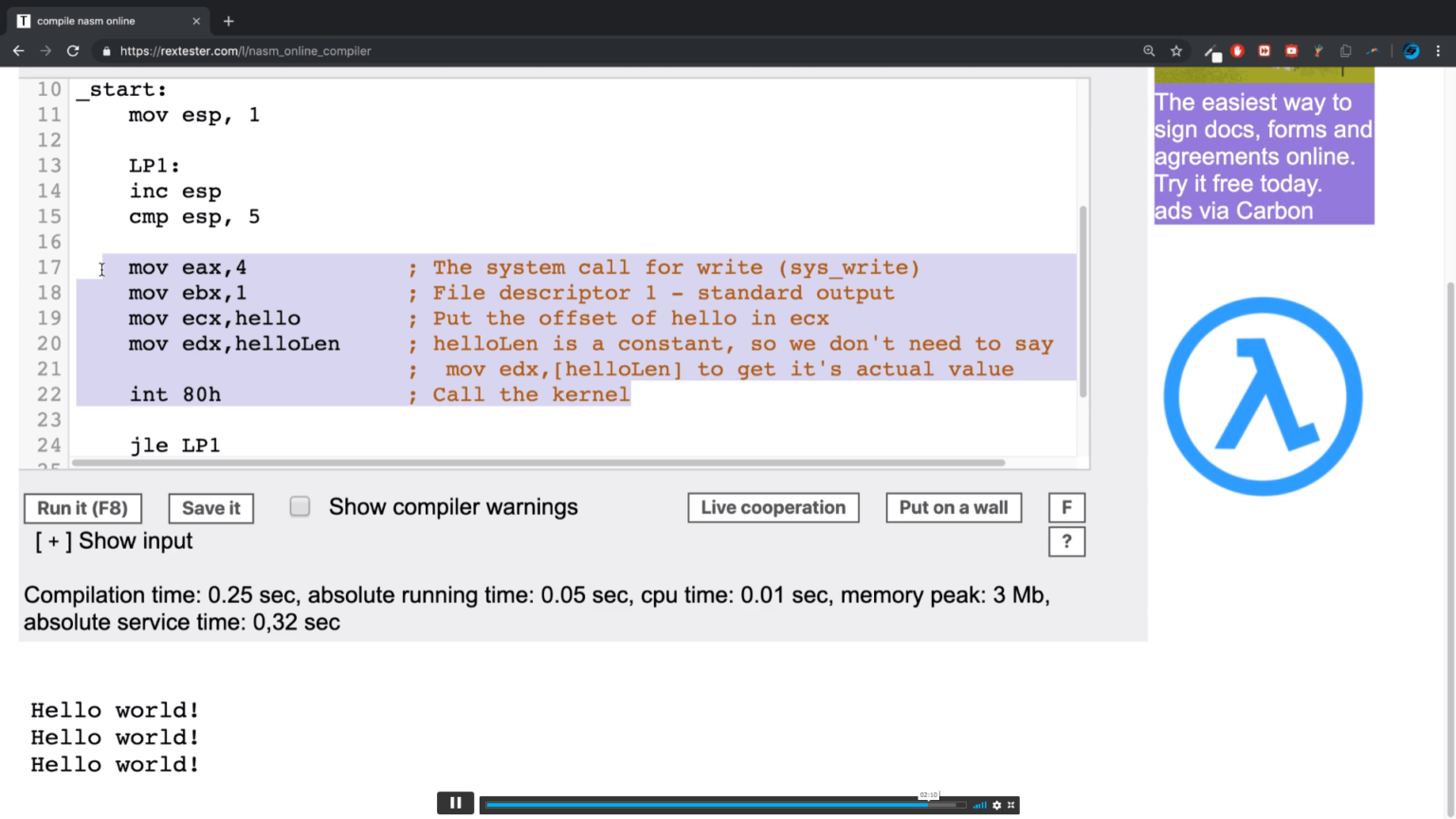Reload the rextester page

pos(73,51)
